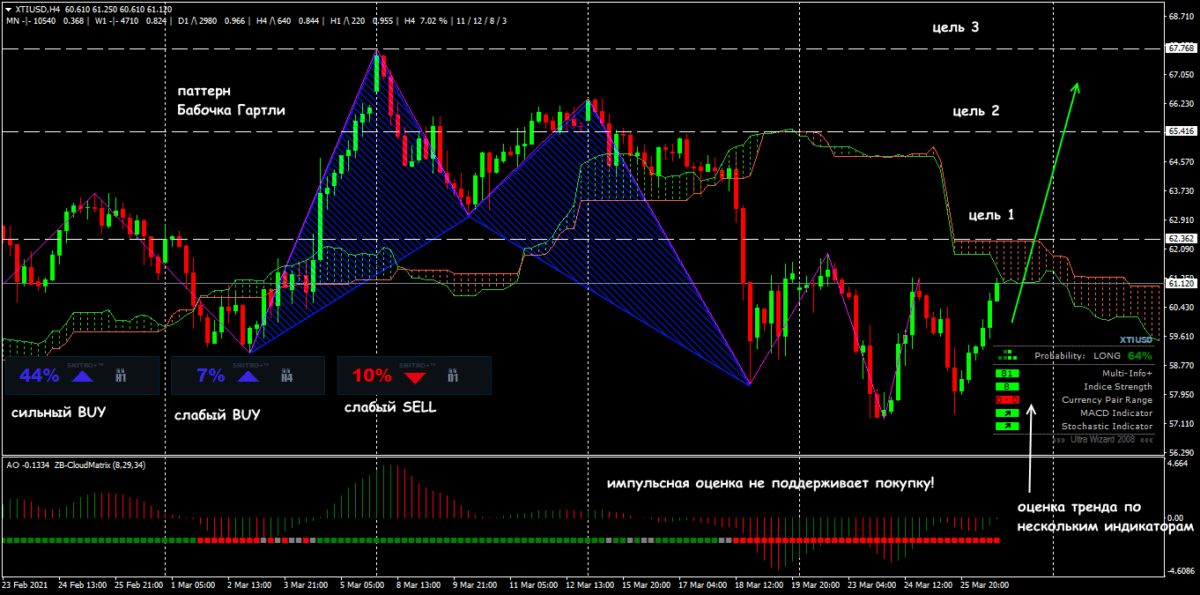Click the green Indice Strength value box

click(1006, 386)
